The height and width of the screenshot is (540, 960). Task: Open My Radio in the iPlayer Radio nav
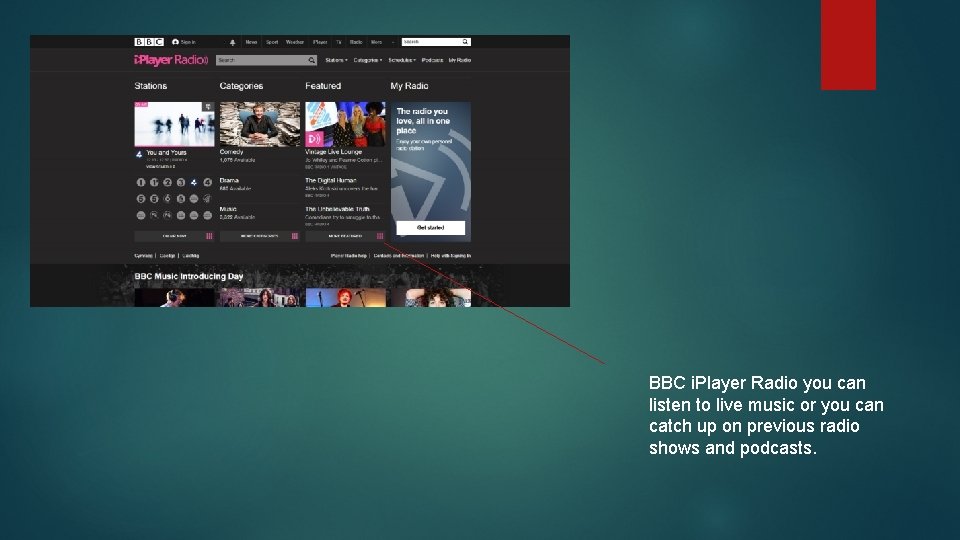click(x=460, y=60)
